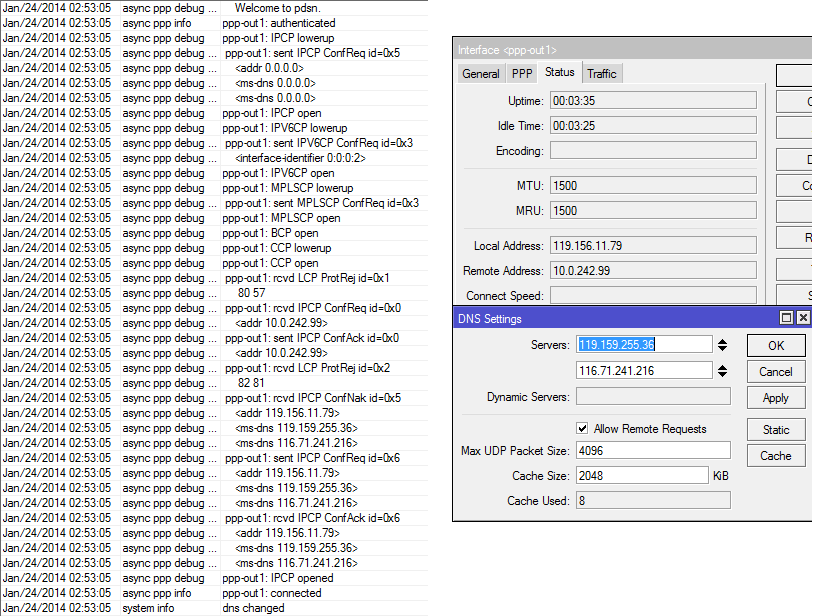Apply the DNS server configuration
The height and width of the screenshot is (616, 821).
(775, 397)
